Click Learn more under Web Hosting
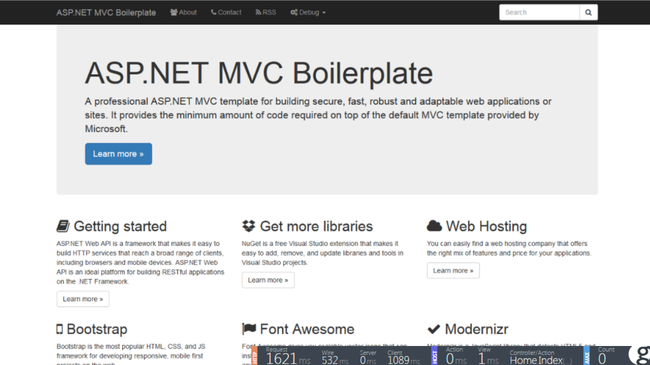The width and height of the screenshot is (650, 365). pos(453,270)
